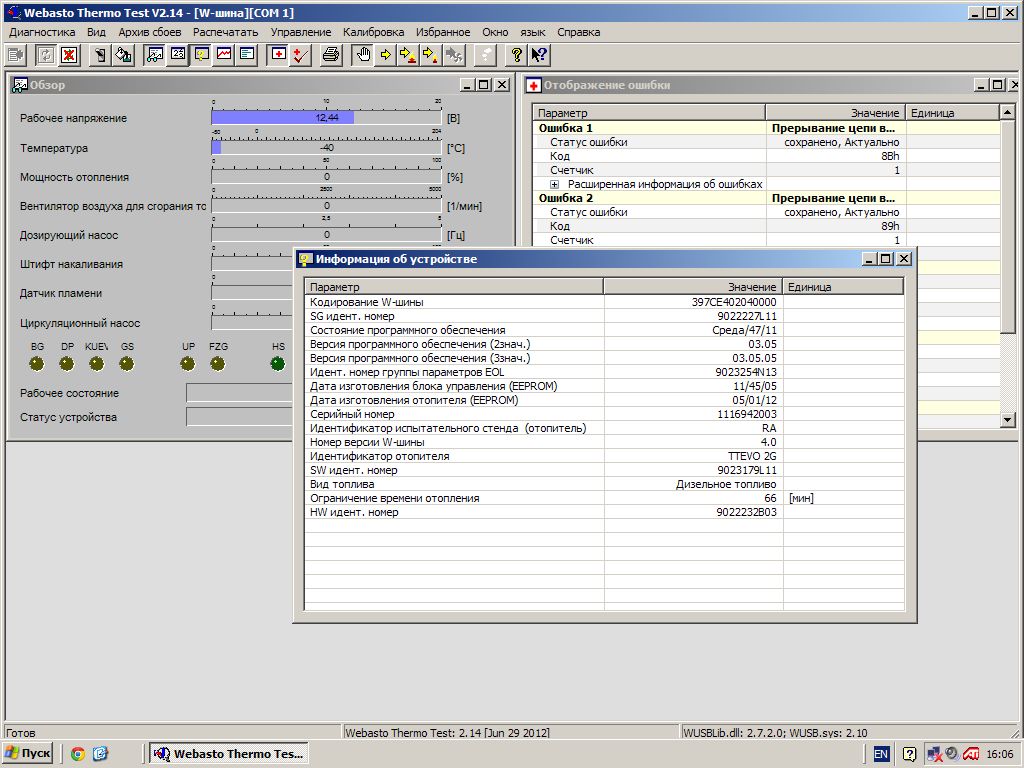Click the hand stop icon in the toolbar

tap(363, 55)
